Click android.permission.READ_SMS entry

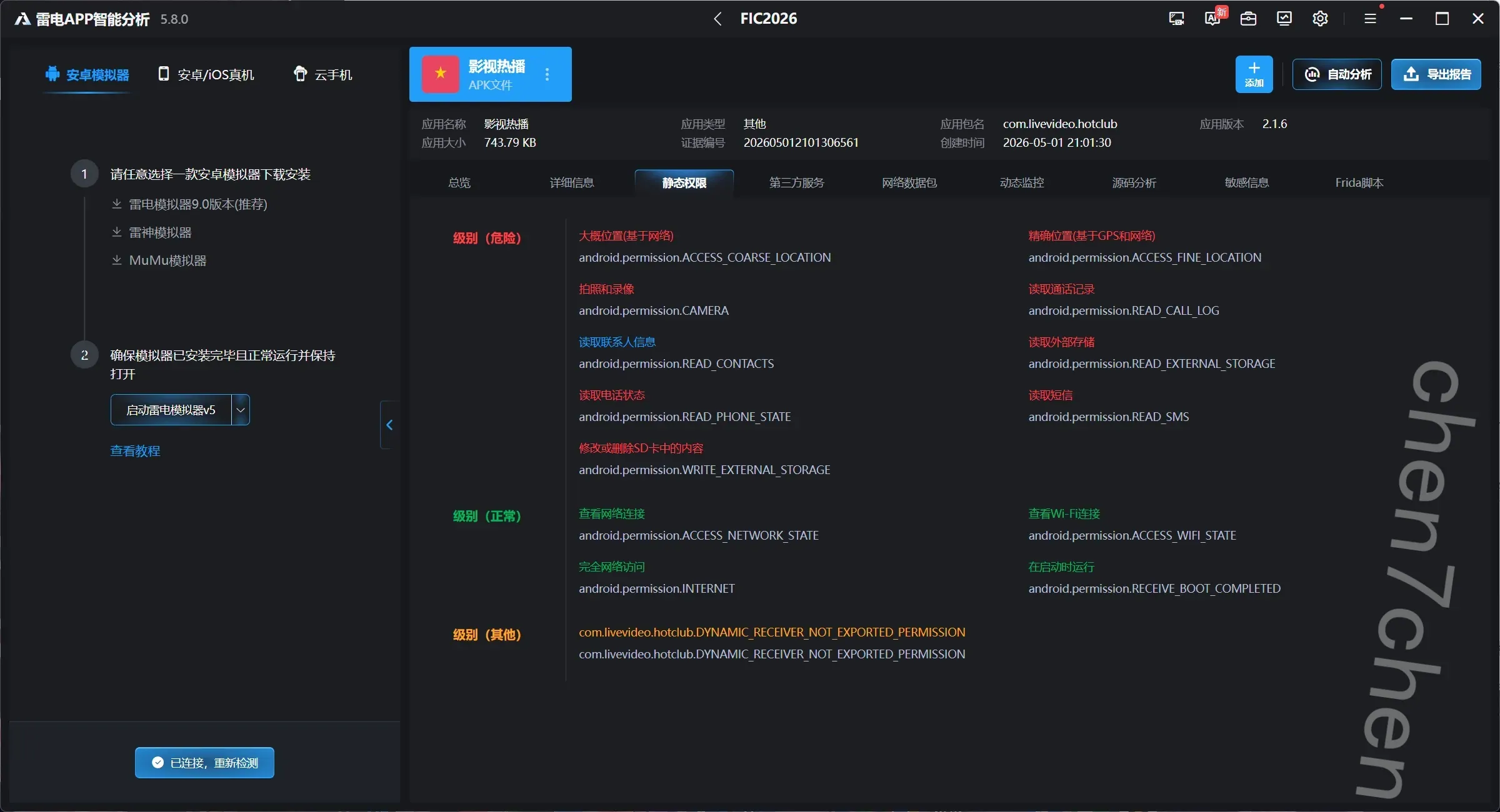1109,417
